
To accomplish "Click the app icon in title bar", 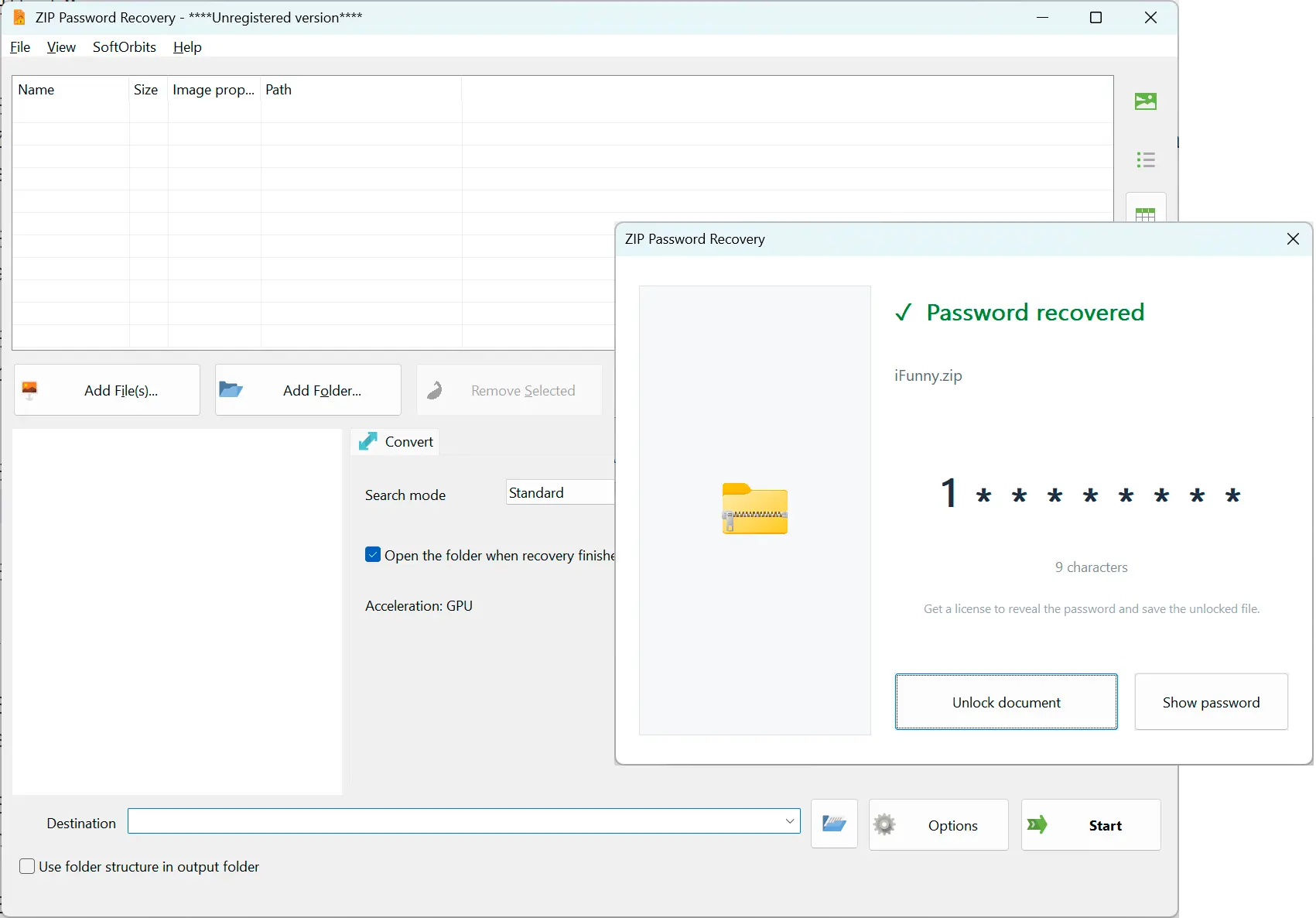I will pos(19,17).
